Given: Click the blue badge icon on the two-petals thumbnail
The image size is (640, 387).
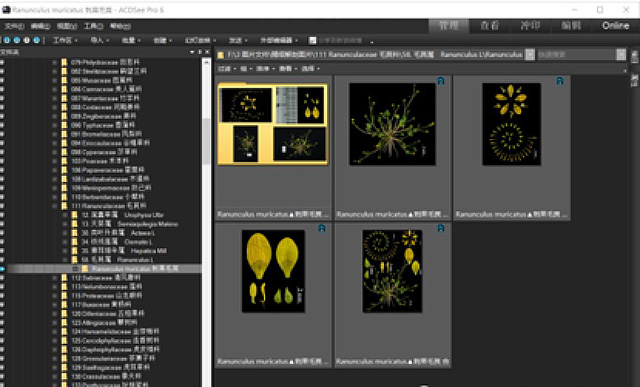Looking at the screenshot, I should click(x=322, y=228).
